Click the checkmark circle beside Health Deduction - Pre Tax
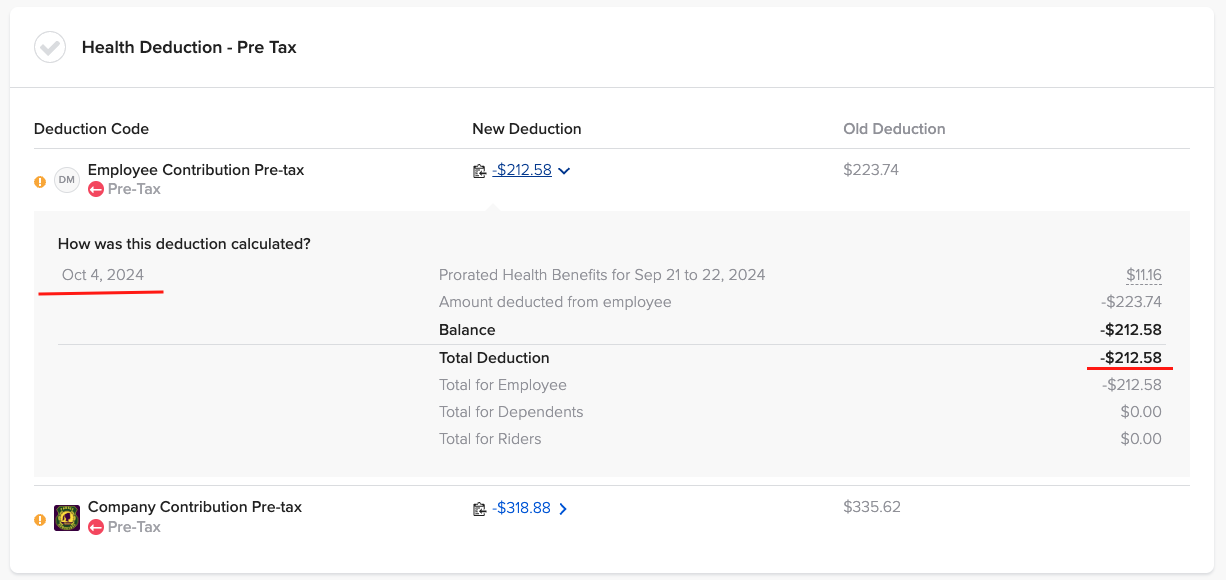 (49, 47)
